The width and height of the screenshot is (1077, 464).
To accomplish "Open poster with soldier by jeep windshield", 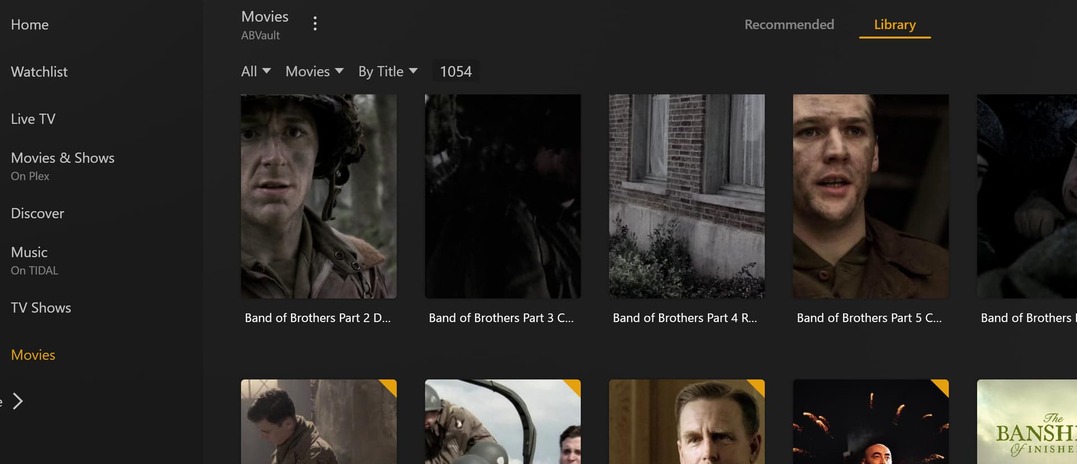I will tap(503, 421).
